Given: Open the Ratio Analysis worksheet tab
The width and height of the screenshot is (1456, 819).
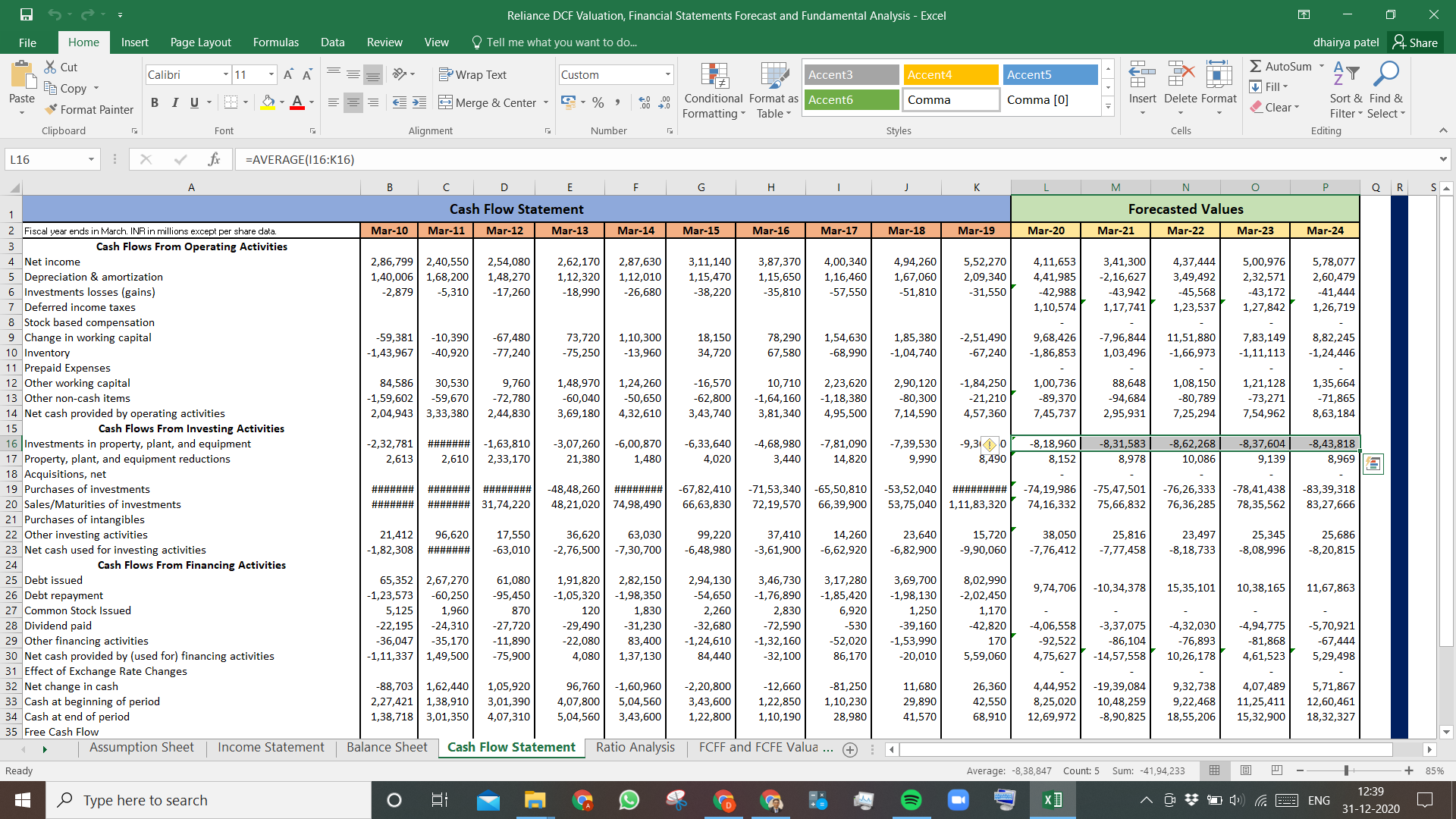Looking at the screenshot, I should 635,747.
